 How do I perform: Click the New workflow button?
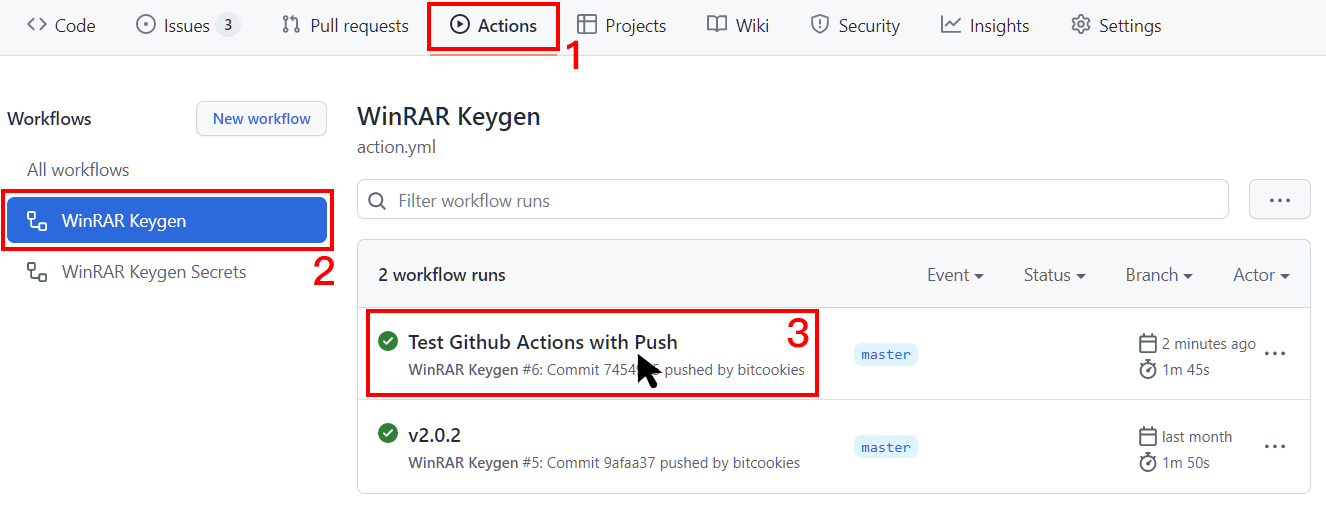[261, 118]
